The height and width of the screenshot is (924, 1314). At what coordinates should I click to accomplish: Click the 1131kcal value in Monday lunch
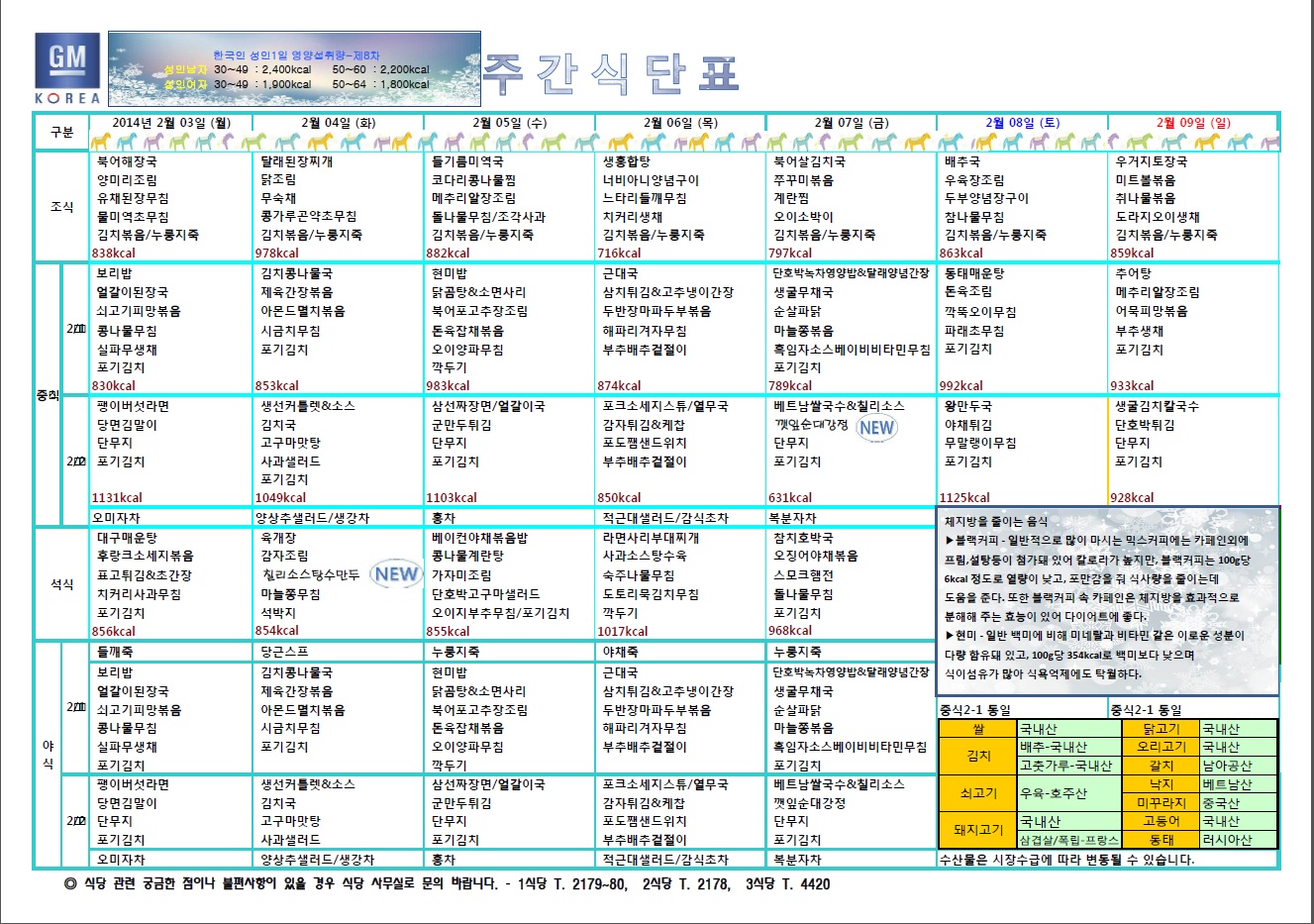point(117,498)
